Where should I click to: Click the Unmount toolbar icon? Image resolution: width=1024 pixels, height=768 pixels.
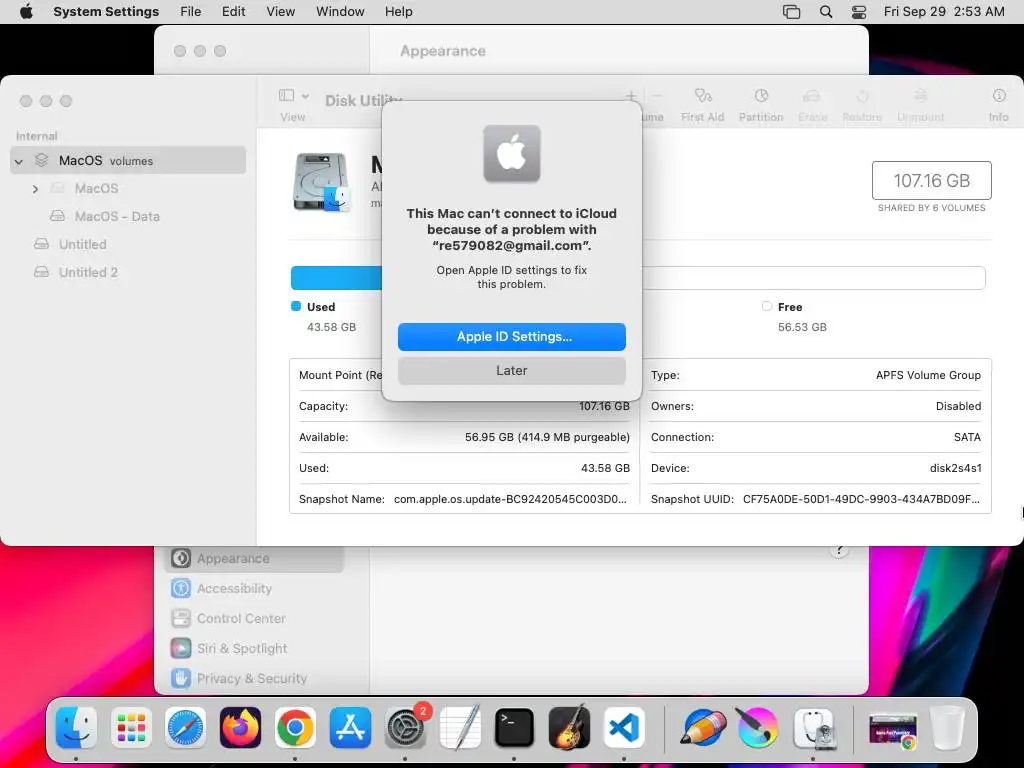coord(920,105)
